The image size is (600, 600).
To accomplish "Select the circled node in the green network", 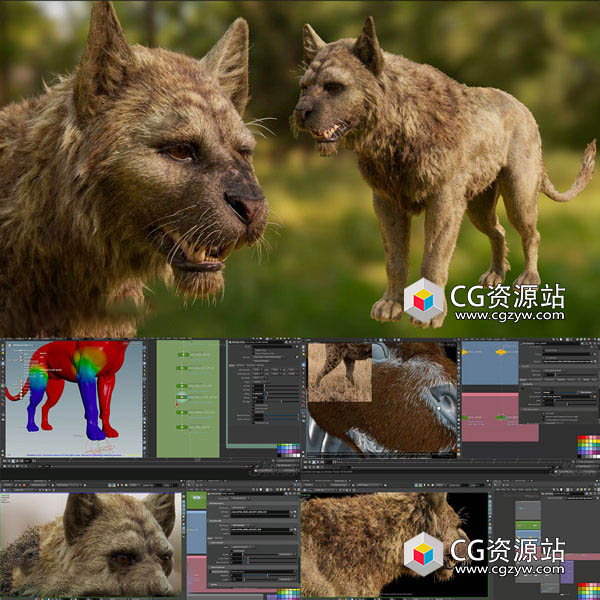I will point(182,398).
